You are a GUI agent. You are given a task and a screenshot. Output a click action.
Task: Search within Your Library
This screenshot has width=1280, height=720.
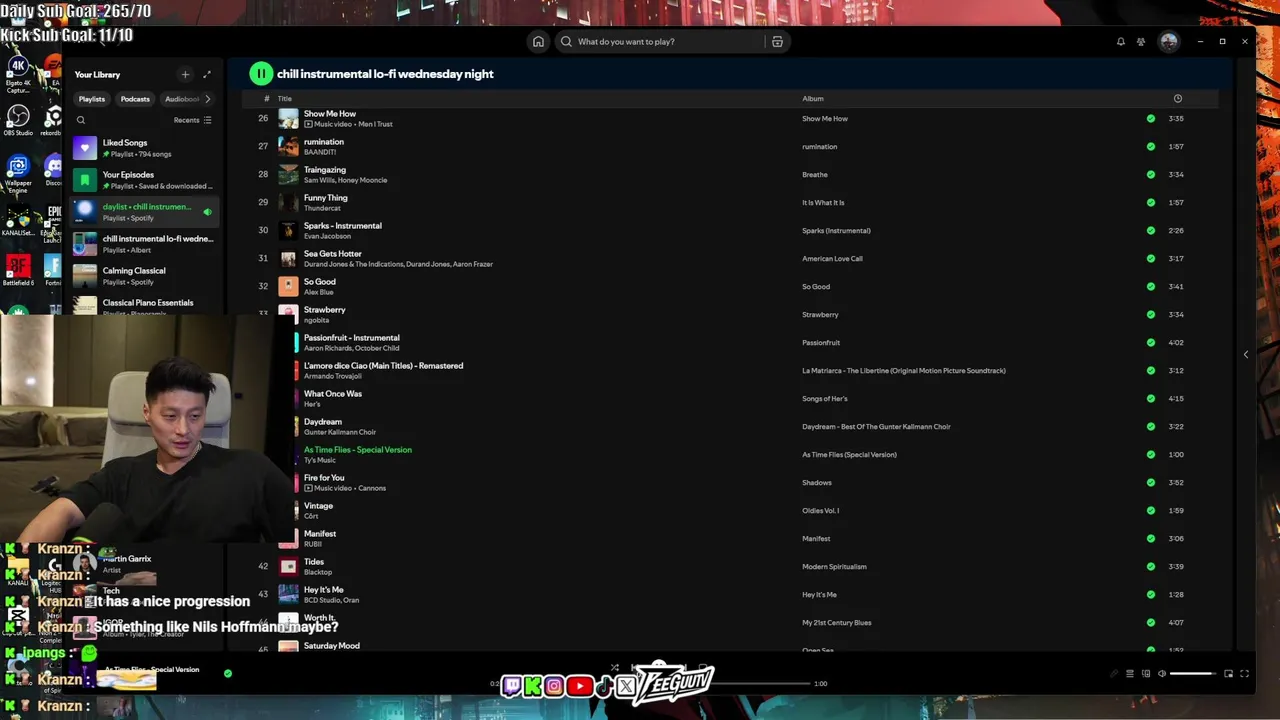tap(81, 120)
